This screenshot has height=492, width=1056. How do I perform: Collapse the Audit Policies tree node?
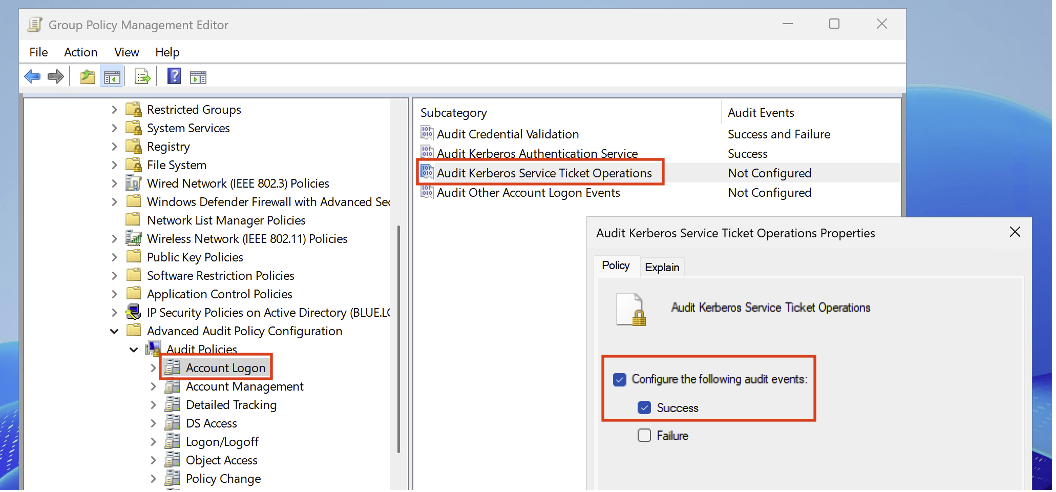point(134,350)
